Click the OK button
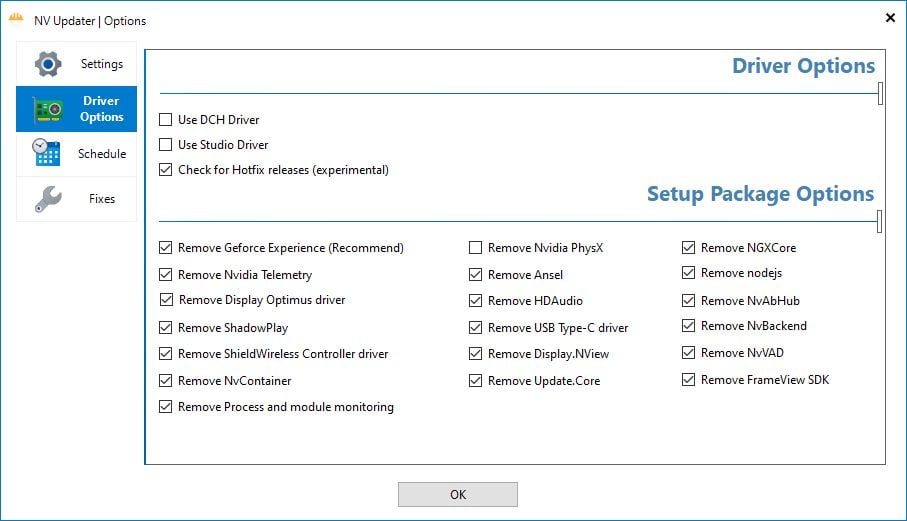This screenshot has height=521, width=907. click(458, 494)
